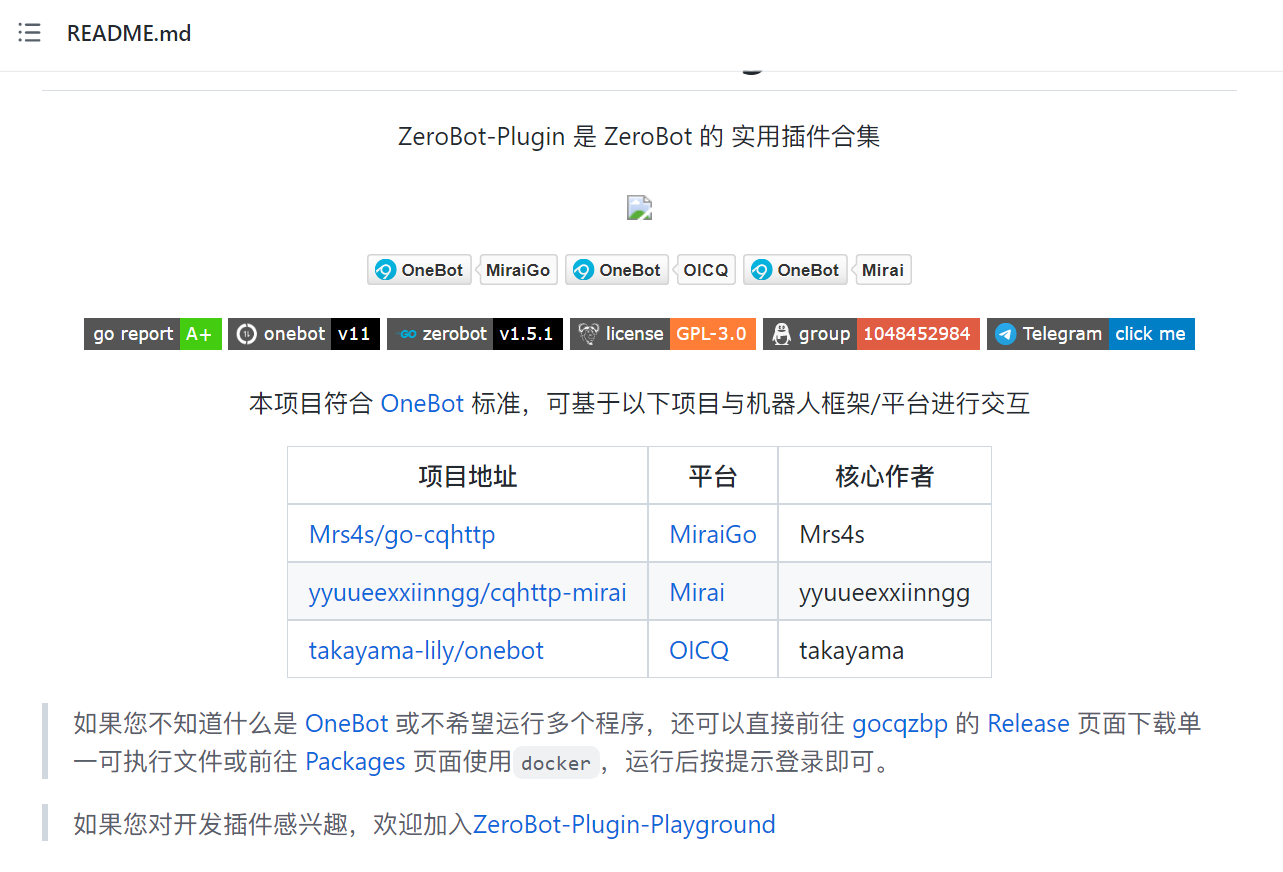Open the takayama-lily/onebot link
This screenshot has height=872, width=1283.
click(x=425, y=650)
